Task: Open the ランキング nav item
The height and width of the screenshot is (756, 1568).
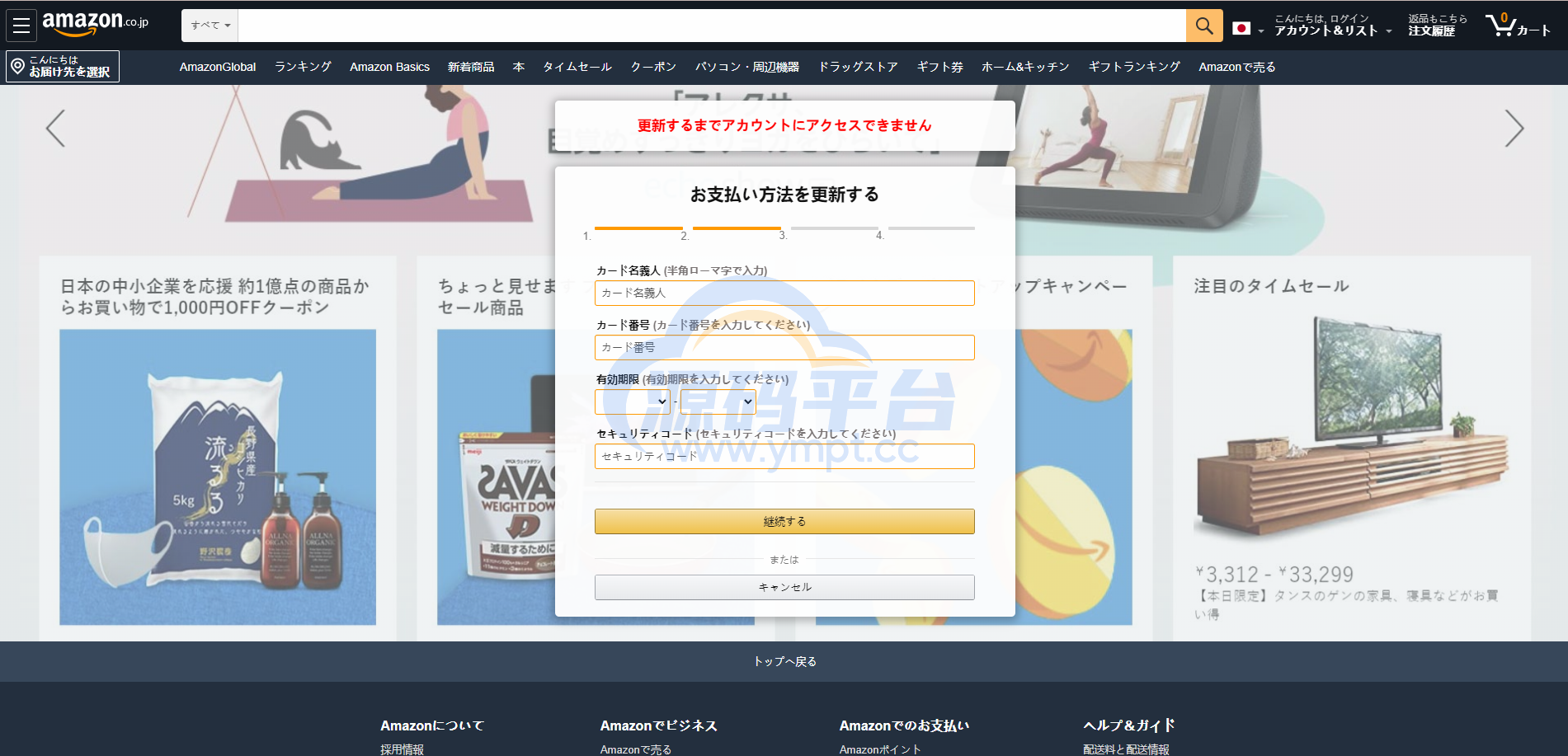Action: point(303,67)
